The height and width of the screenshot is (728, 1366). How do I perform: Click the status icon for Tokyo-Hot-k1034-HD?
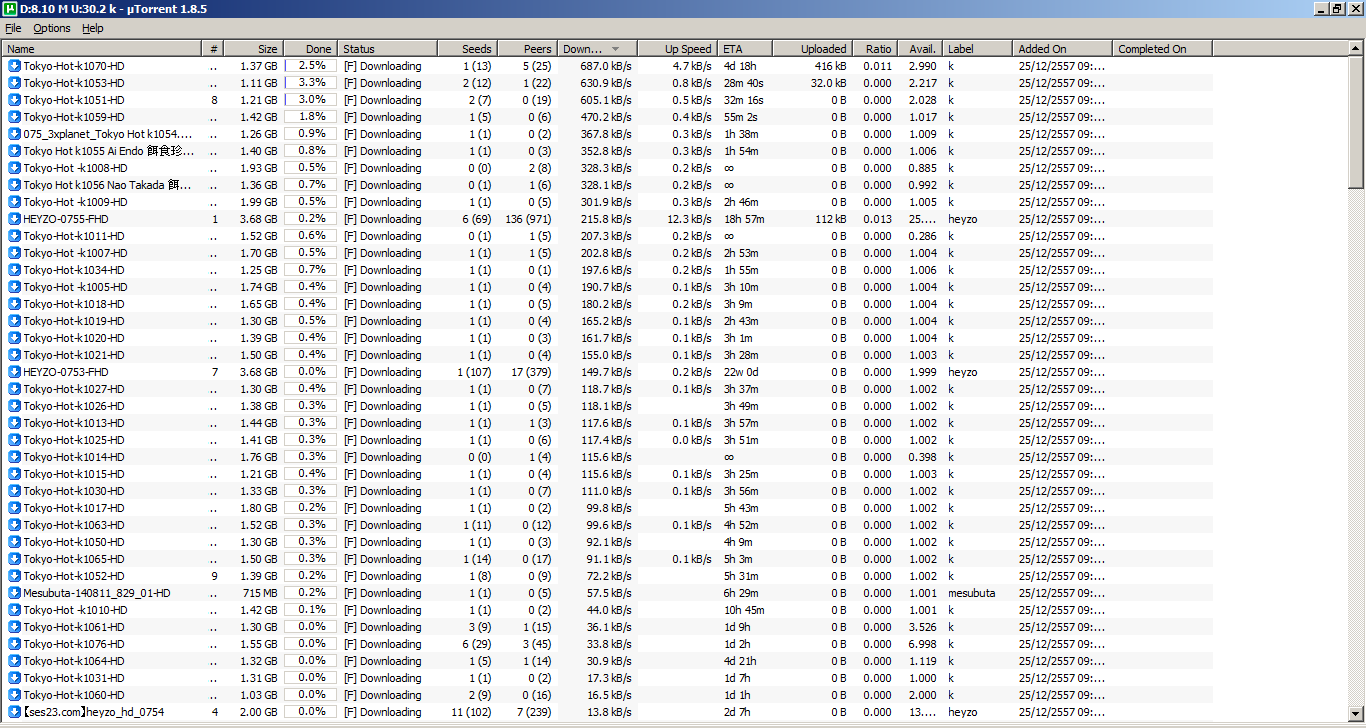point(14,270)
